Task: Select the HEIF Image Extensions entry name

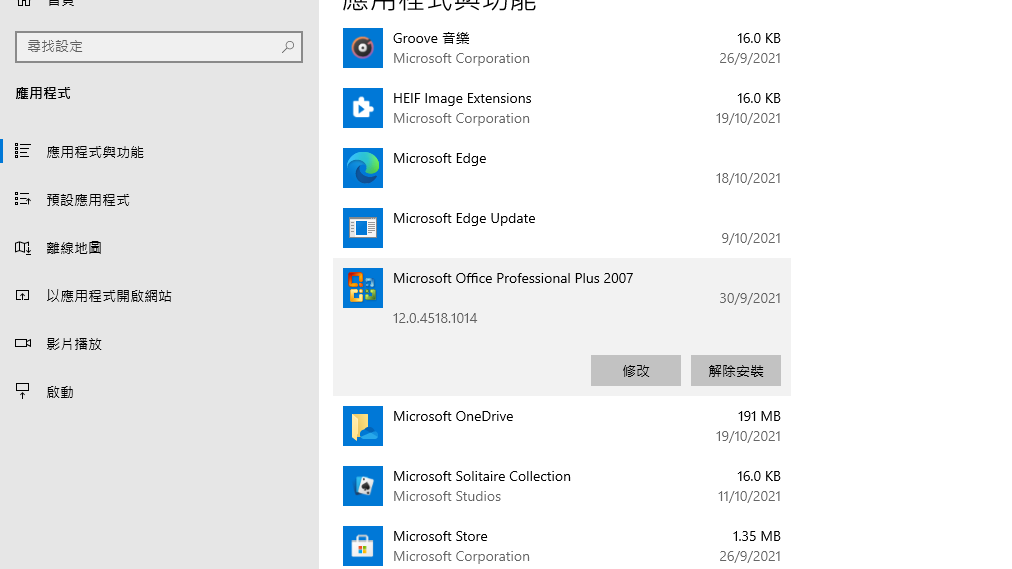Action: [462, 98]
